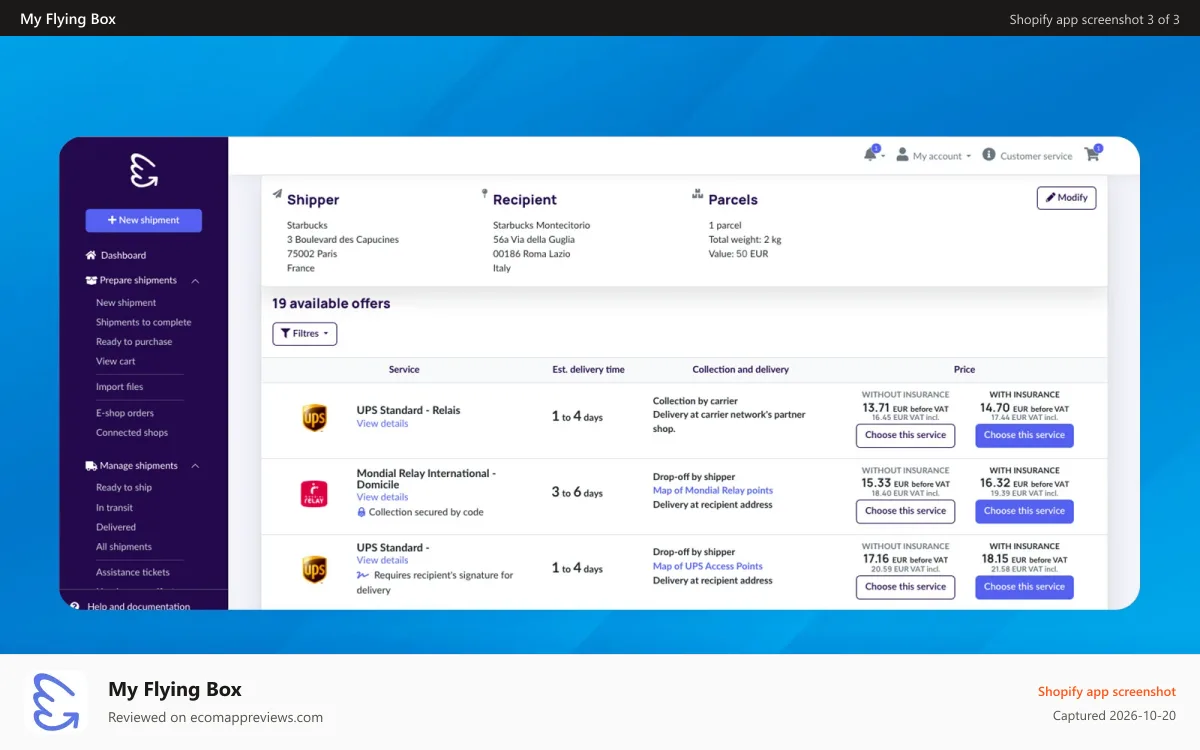
Task: Open Ready to ship
Action: pos(124,487)
